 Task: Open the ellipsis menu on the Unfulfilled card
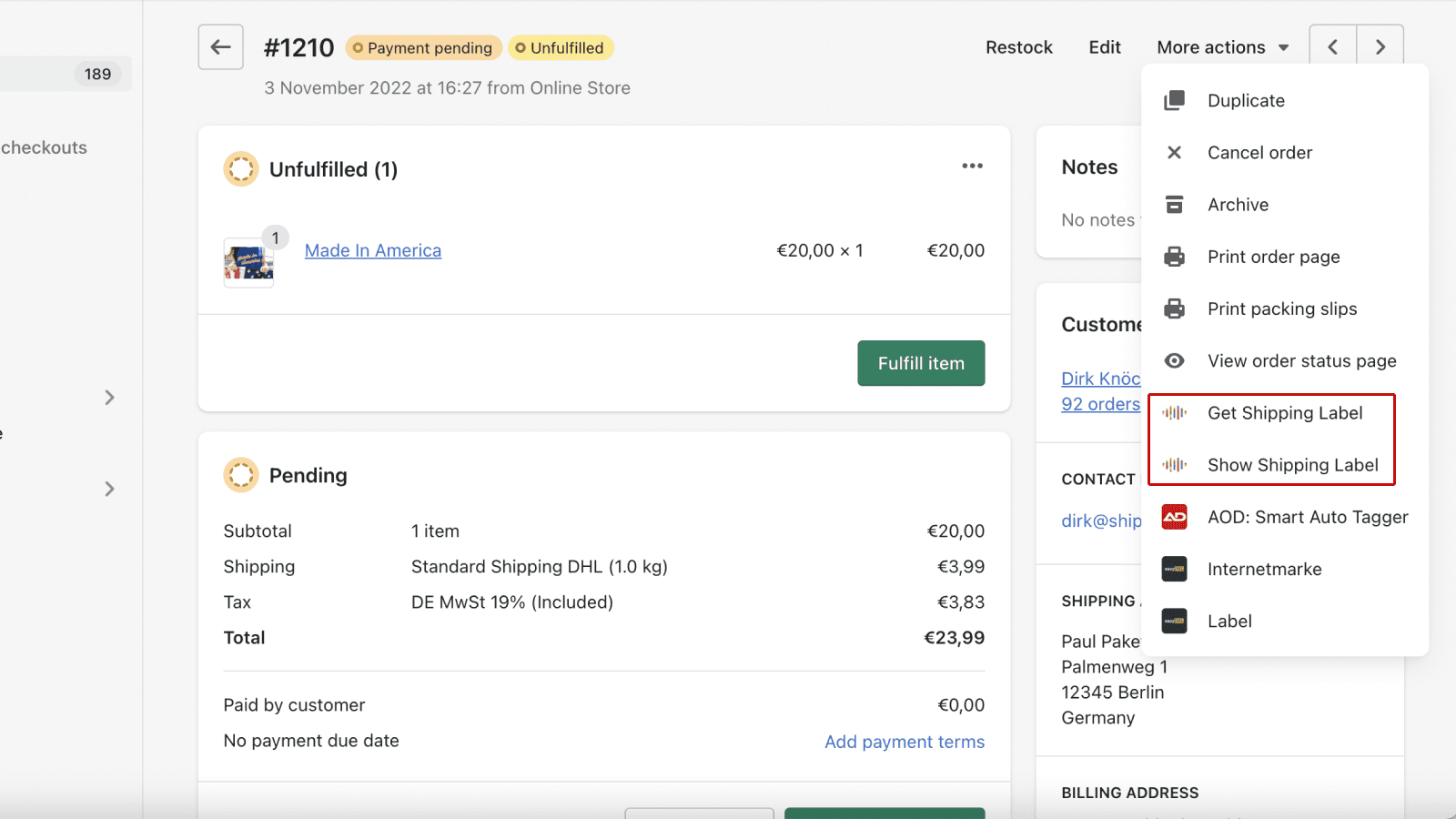972,166
